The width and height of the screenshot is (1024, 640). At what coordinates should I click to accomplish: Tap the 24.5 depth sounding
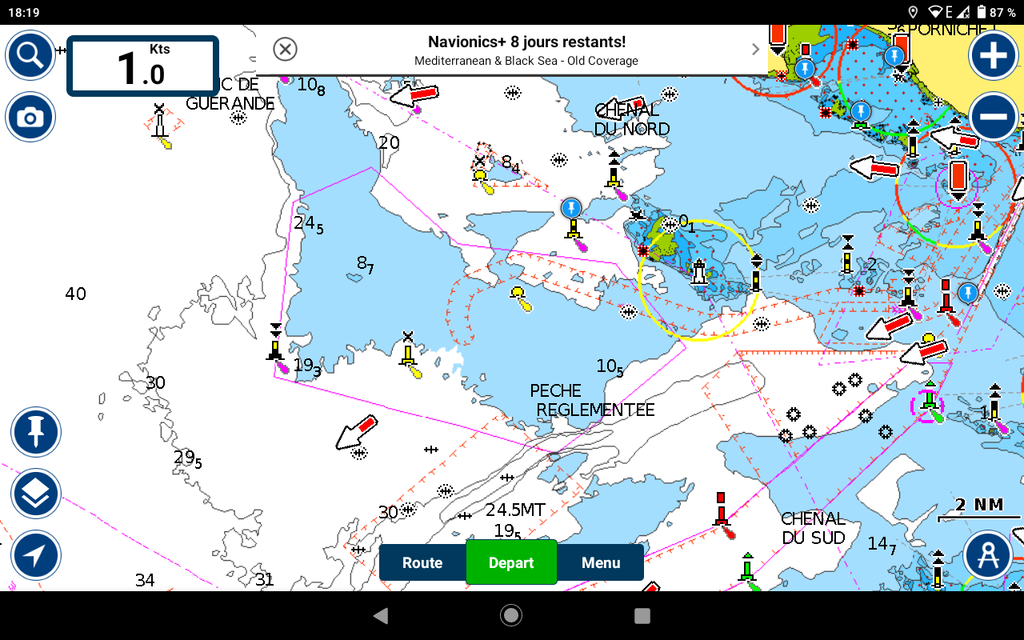pos(308,224)
